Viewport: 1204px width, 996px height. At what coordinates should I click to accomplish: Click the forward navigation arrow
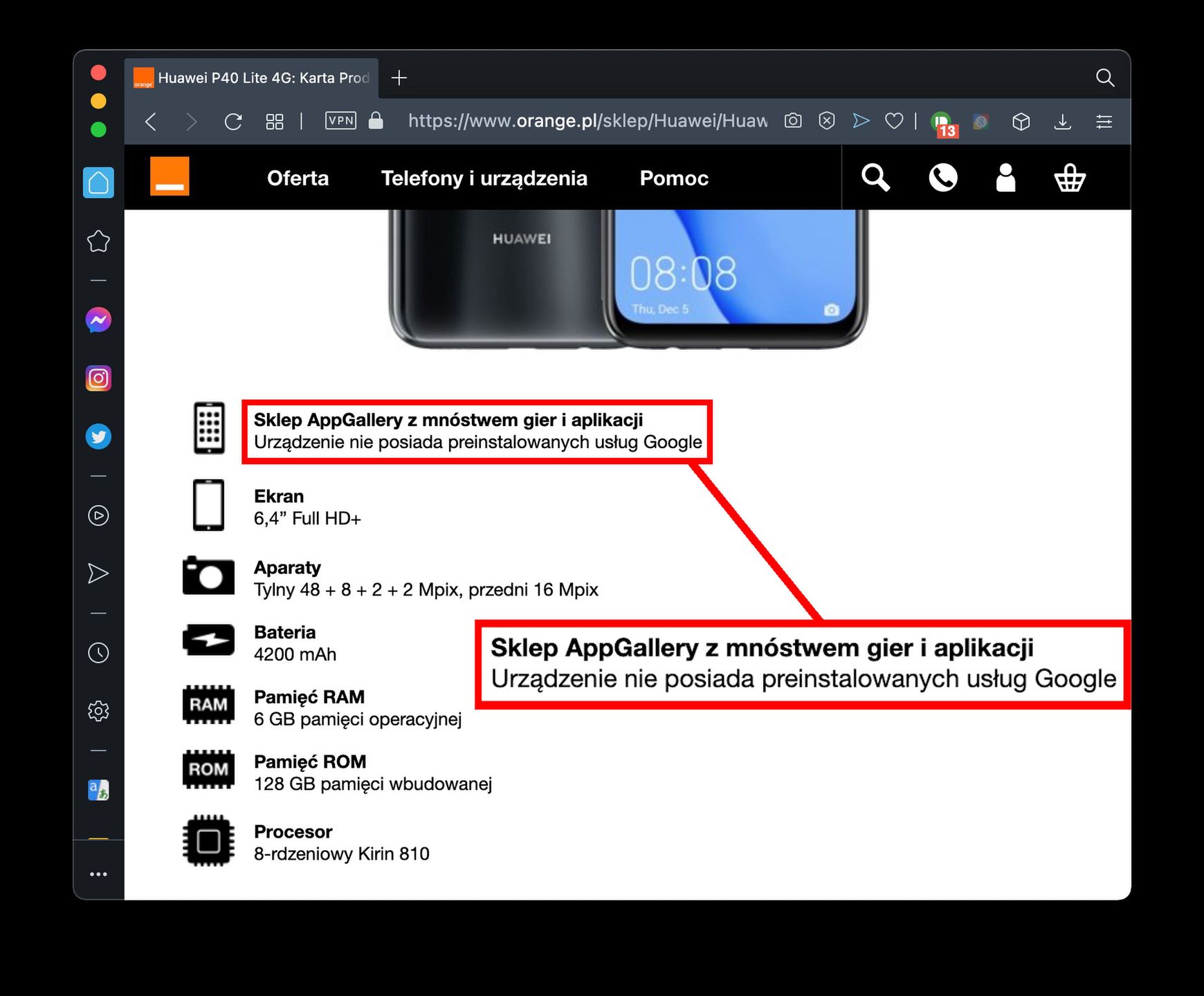(x=192, y=122)
